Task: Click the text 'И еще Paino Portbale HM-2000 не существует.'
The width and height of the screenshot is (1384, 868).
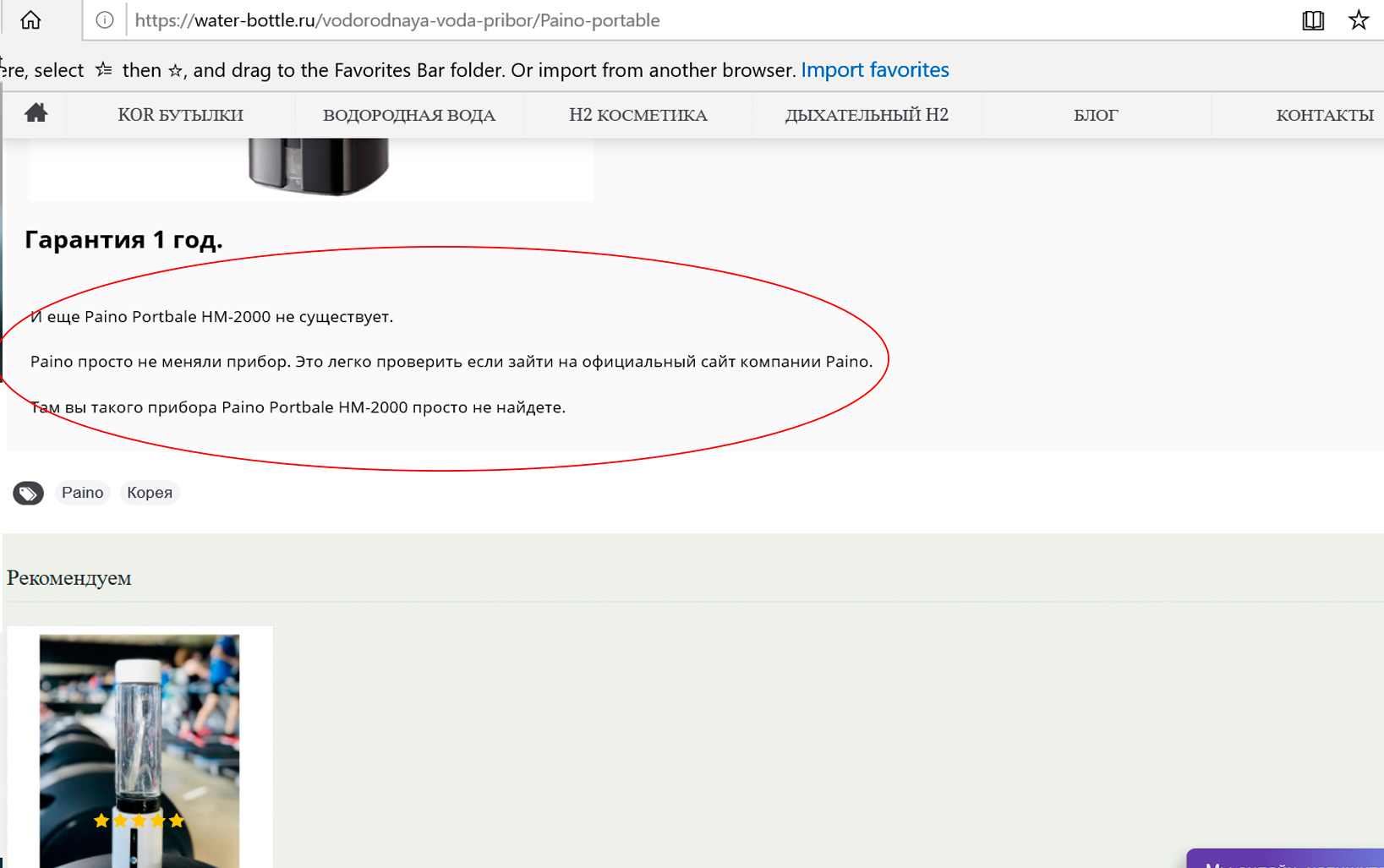Action: [211, 317]
